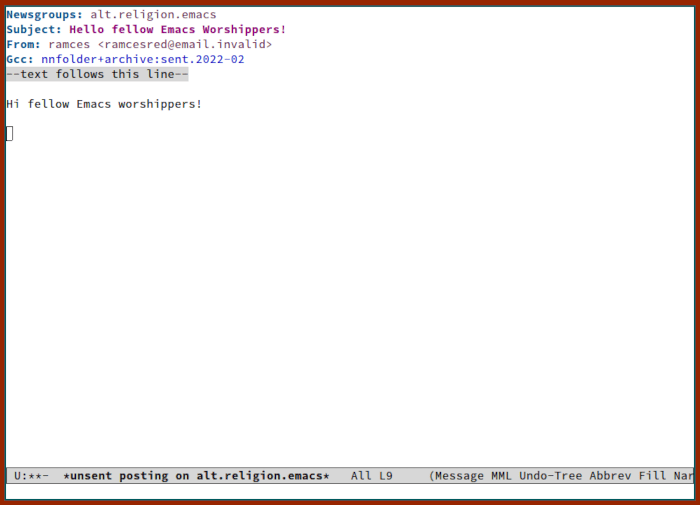Click the email address ramcesred@email.invalid

[x=185, y=45]
